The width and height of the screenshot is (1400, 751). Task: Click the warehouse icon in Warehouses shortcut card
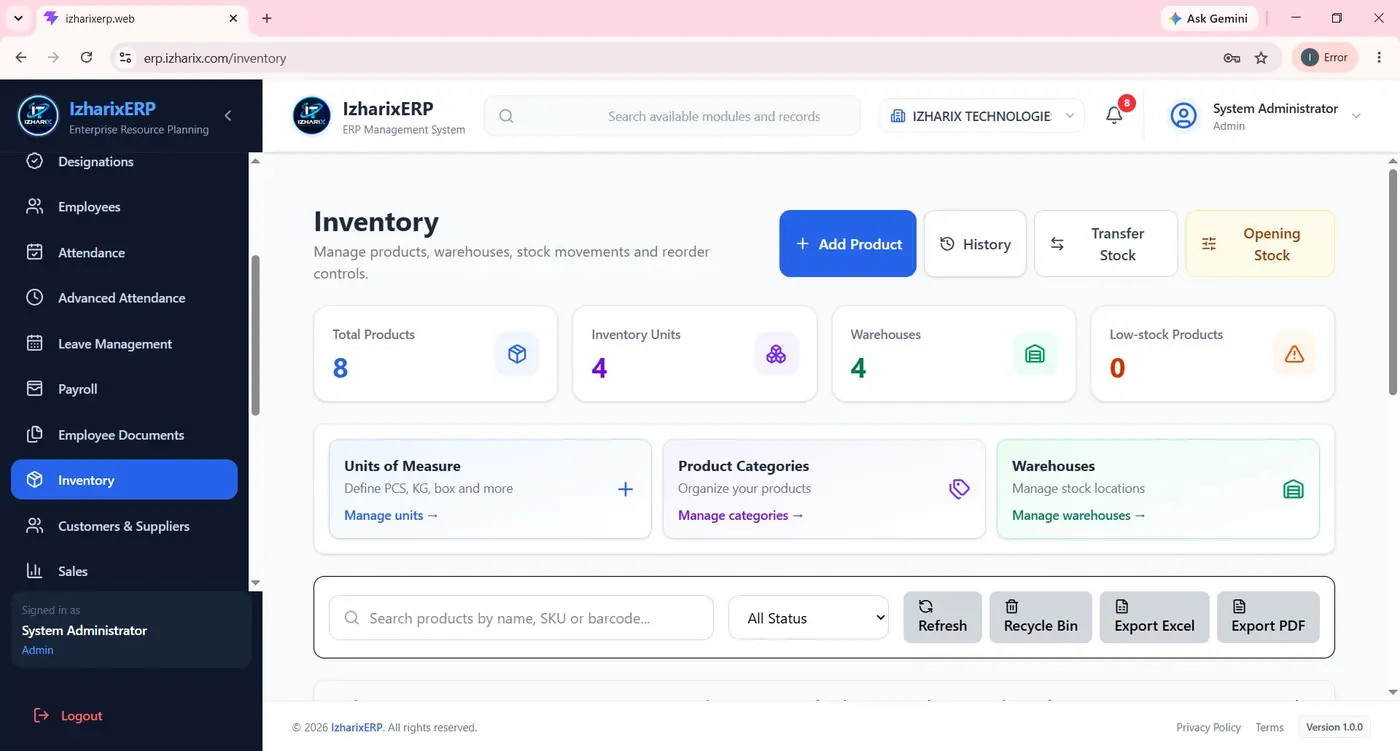(x=1293, y=489)
